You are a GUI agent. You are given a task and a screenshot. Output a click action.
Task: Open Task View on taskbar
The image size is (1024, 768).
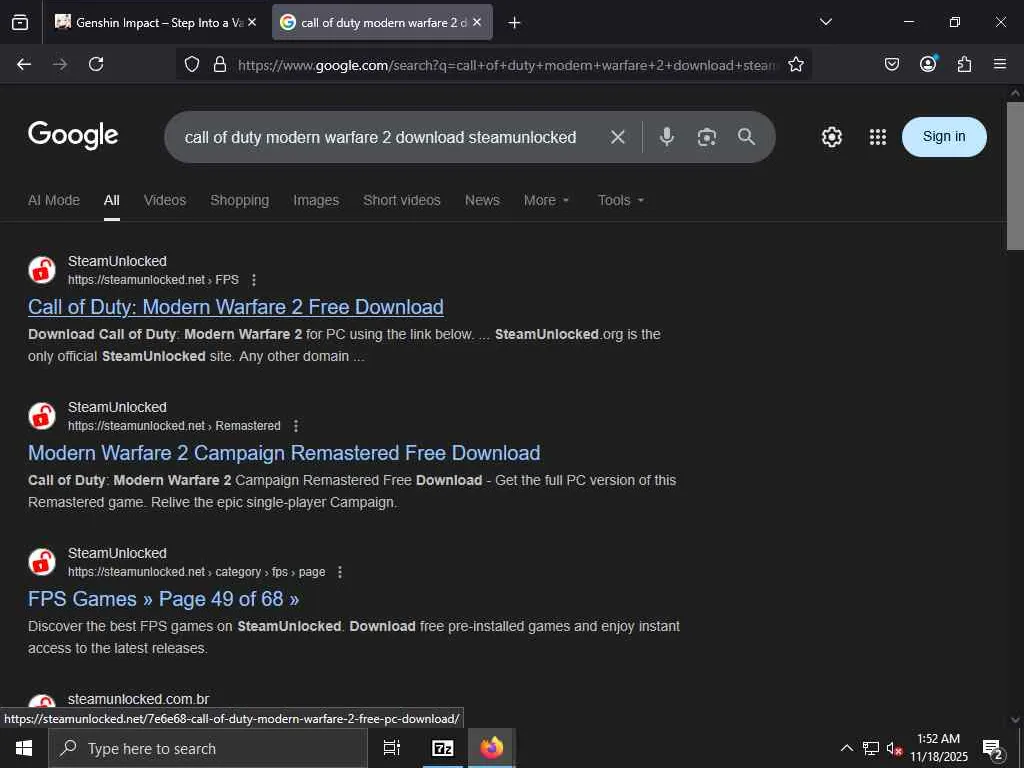coord(392,748)
